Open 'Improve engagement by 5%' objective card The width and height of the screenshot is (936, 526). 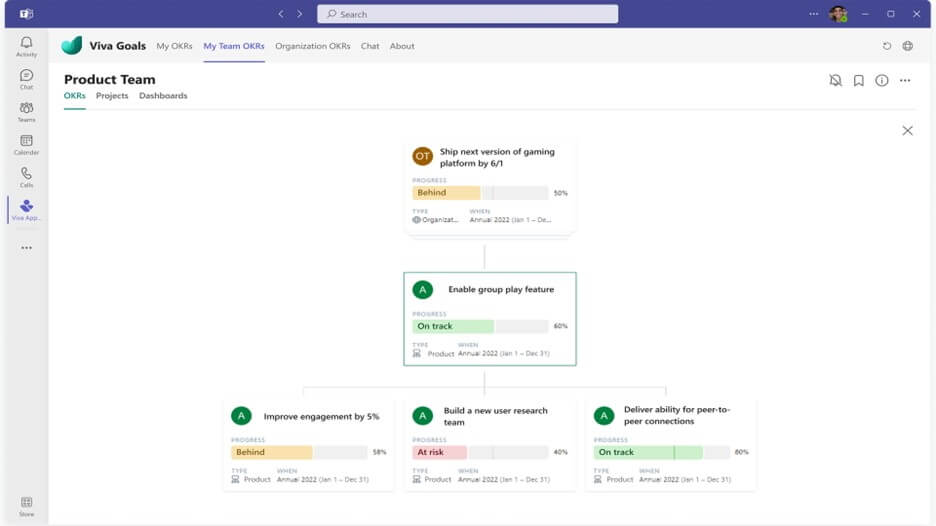point(321,416)
